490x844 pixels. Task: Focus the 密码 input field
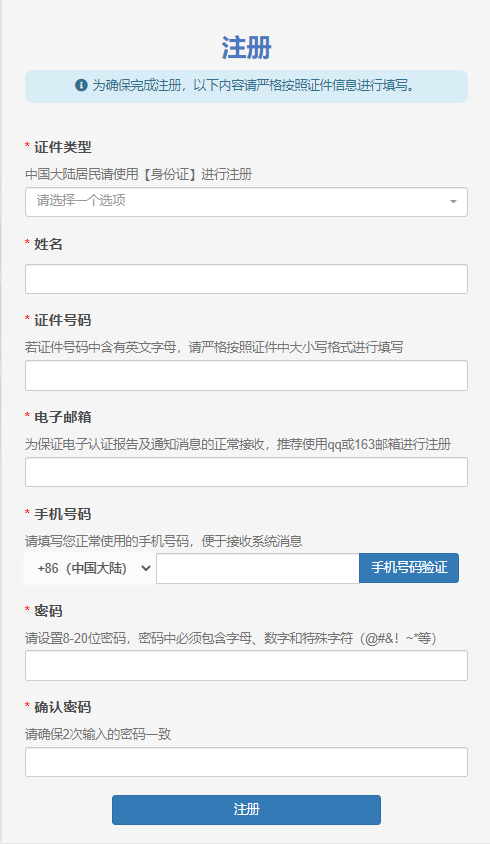[246, 665]
